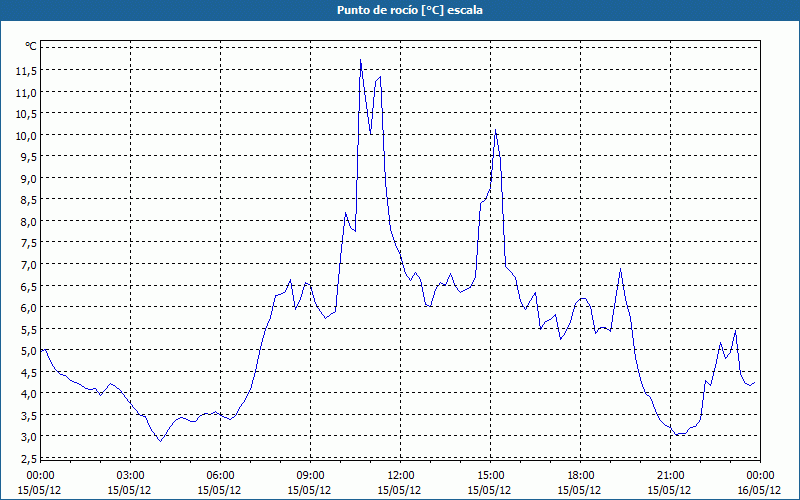Click the 5,5 y-axis value
This screenshot has height=500, width=800.
pos(29,329)
